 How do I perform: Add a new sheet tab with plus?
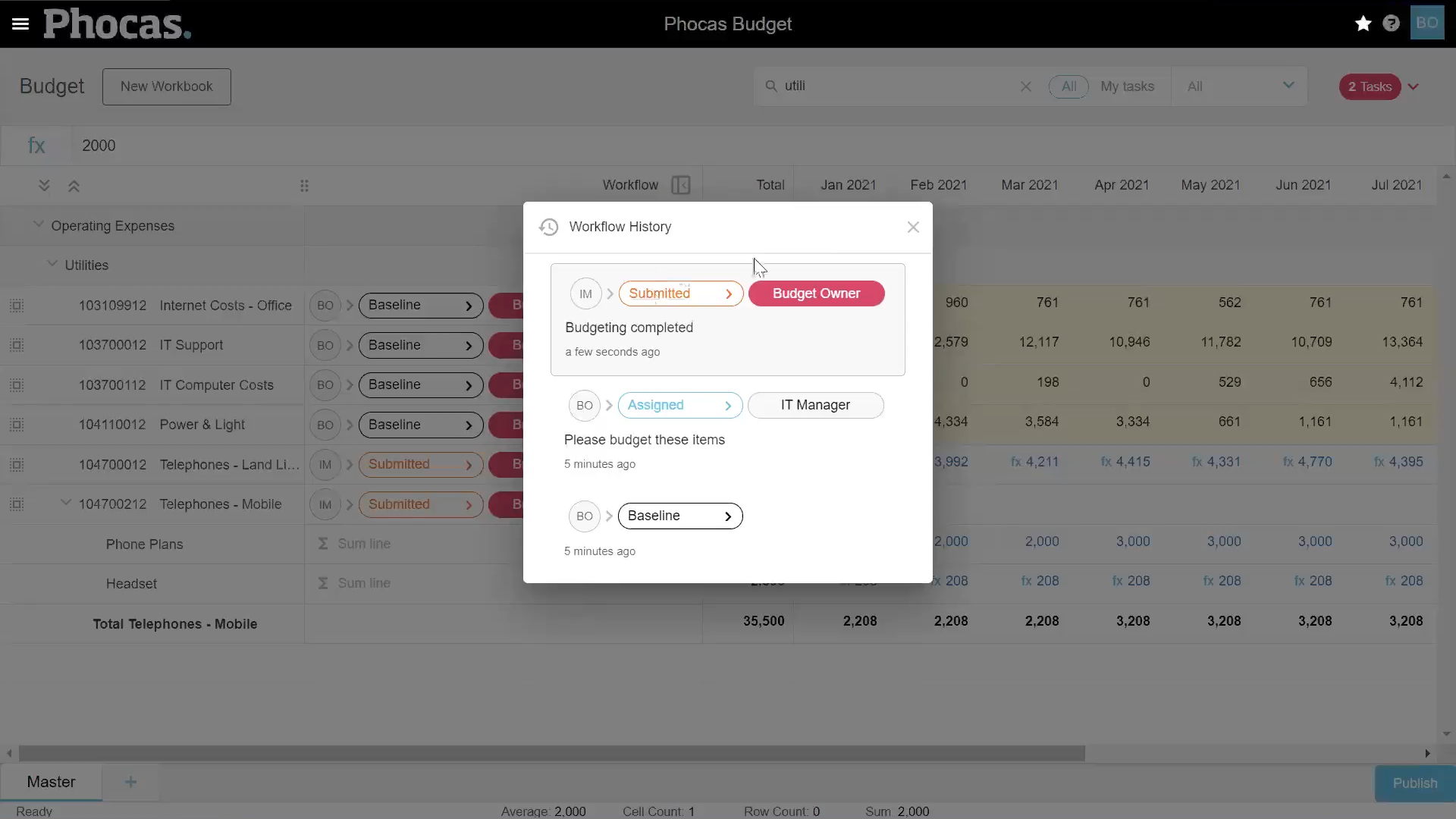tap(130, 782)
